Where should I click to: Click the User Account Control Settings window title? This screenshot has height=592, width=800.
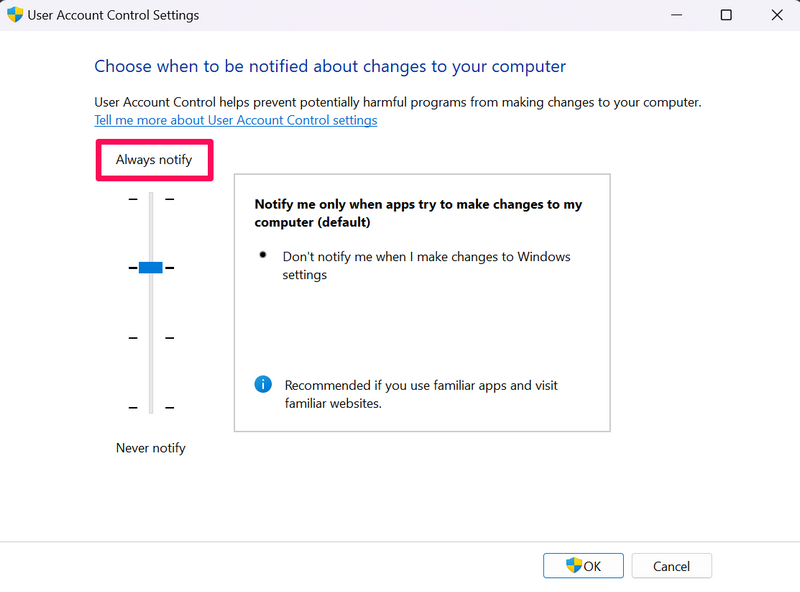[113, 15]
